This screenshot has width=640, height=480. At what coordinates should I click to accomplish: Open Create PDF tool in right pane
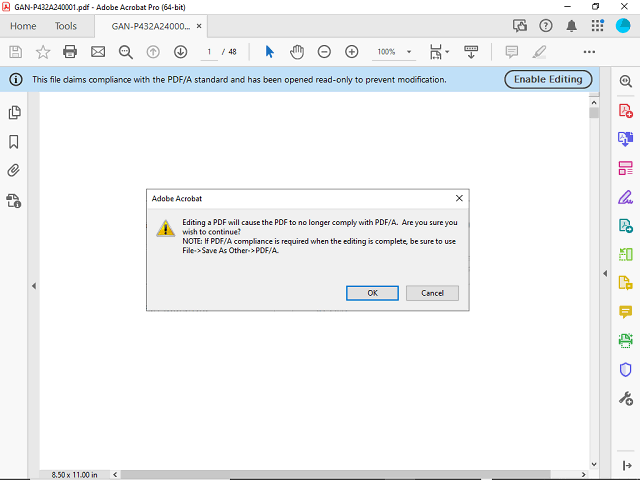[x=625, y=111]
